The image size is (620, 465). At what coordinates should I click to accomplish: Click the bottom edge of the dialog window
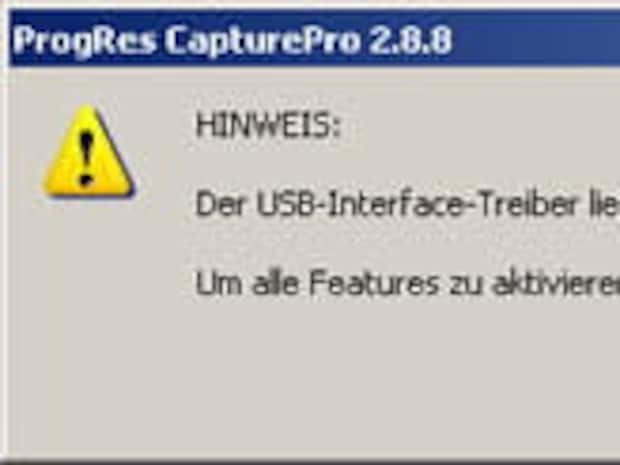click(x=310, y=460)
